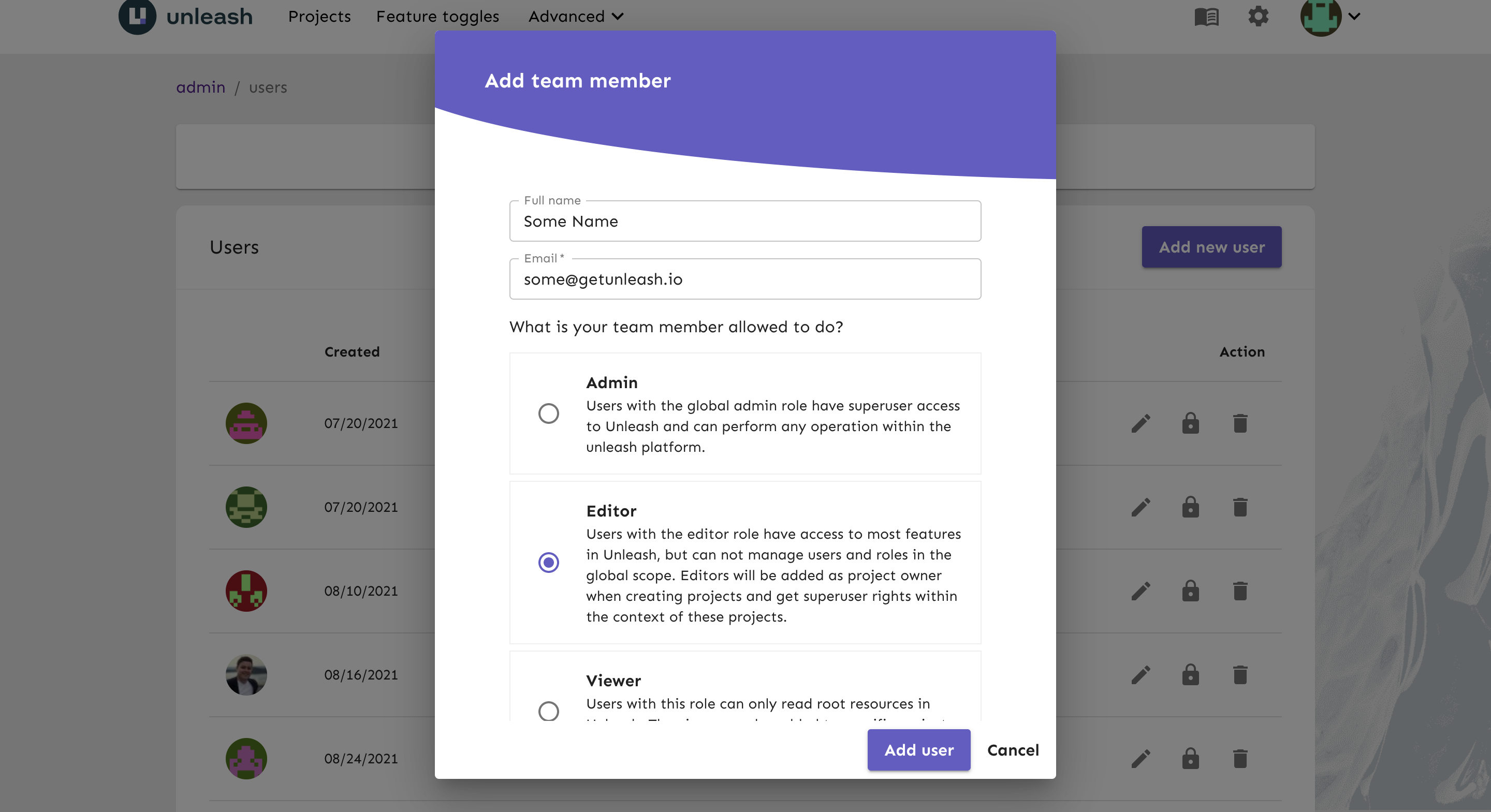Open the Projects menu item
The image size is (1491, 812).
click(319, 16)
